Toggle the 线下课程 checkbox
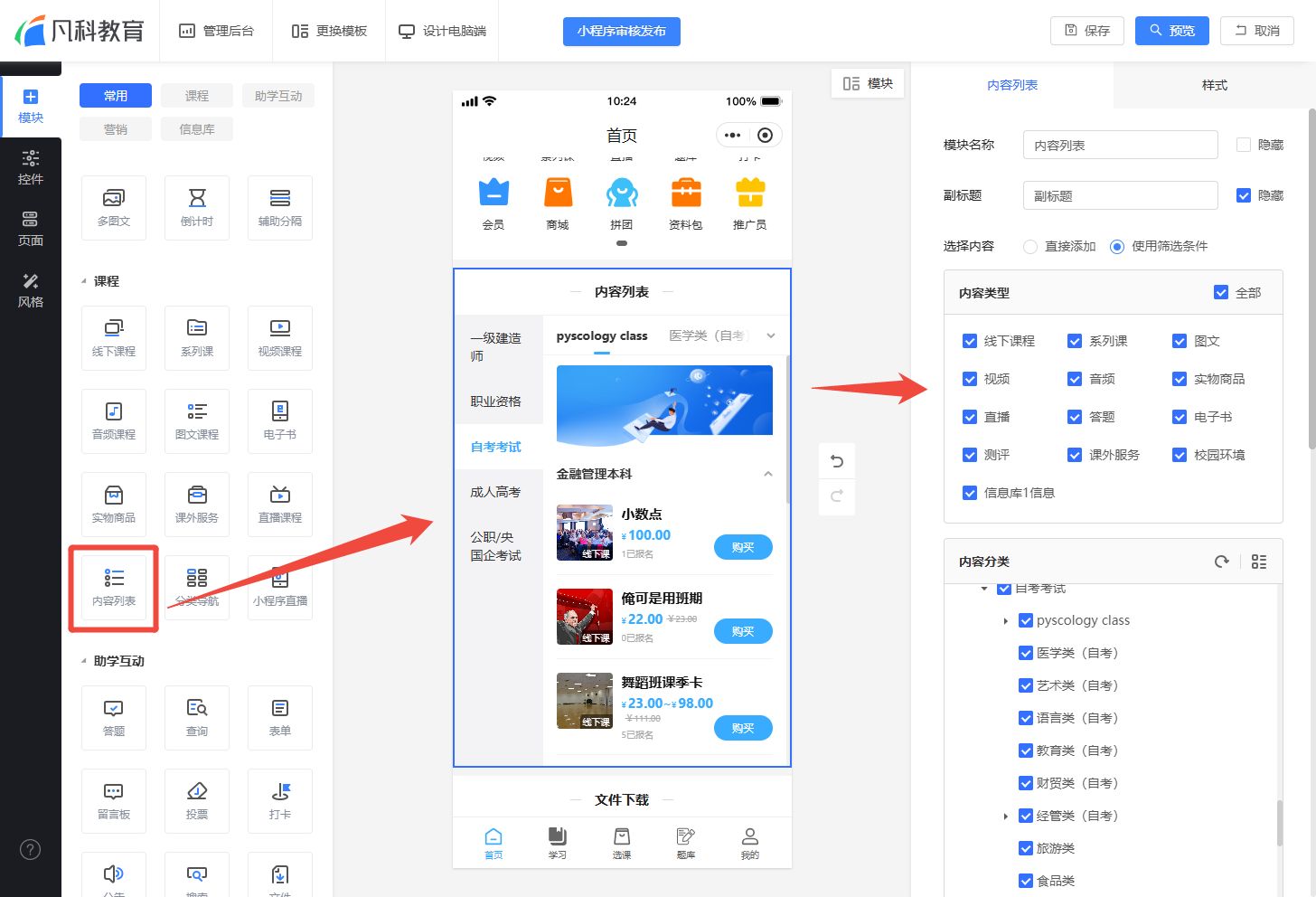Image resolution: width=1316 pixels, height=897 pixels. pos(970,341)
